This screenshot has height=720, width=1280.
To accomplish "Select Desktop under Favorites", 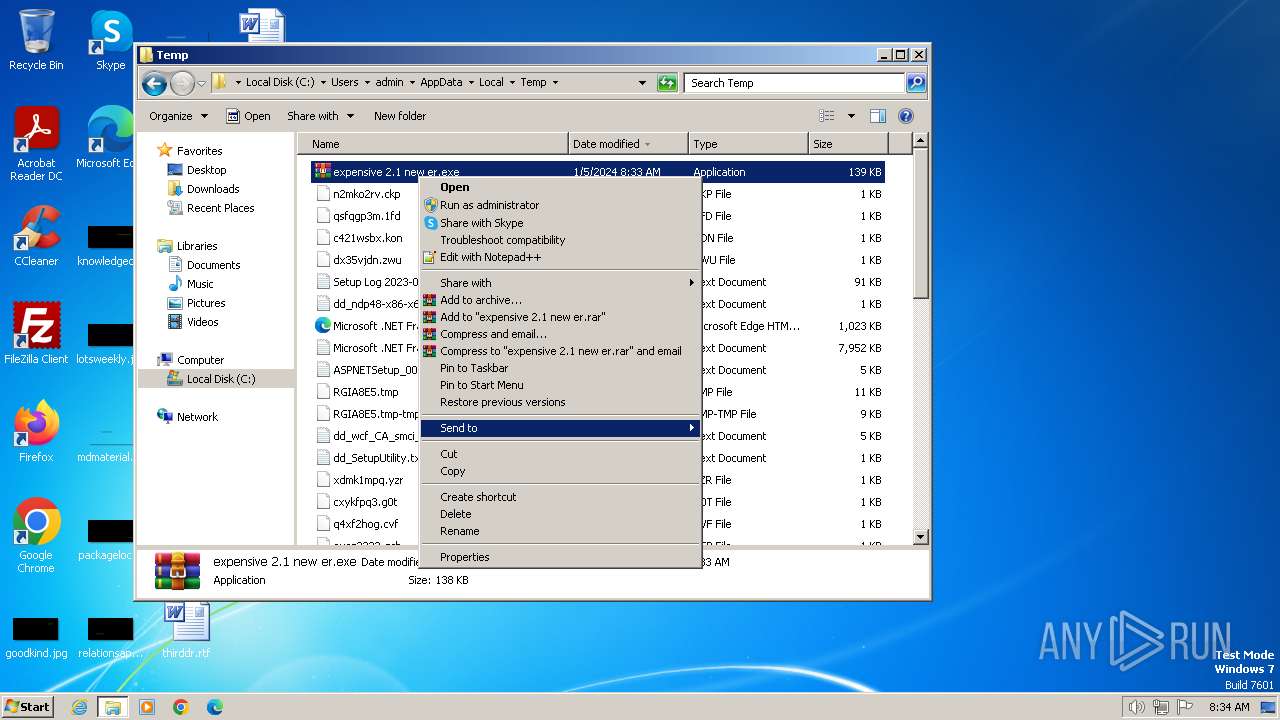I will point(207,170).
